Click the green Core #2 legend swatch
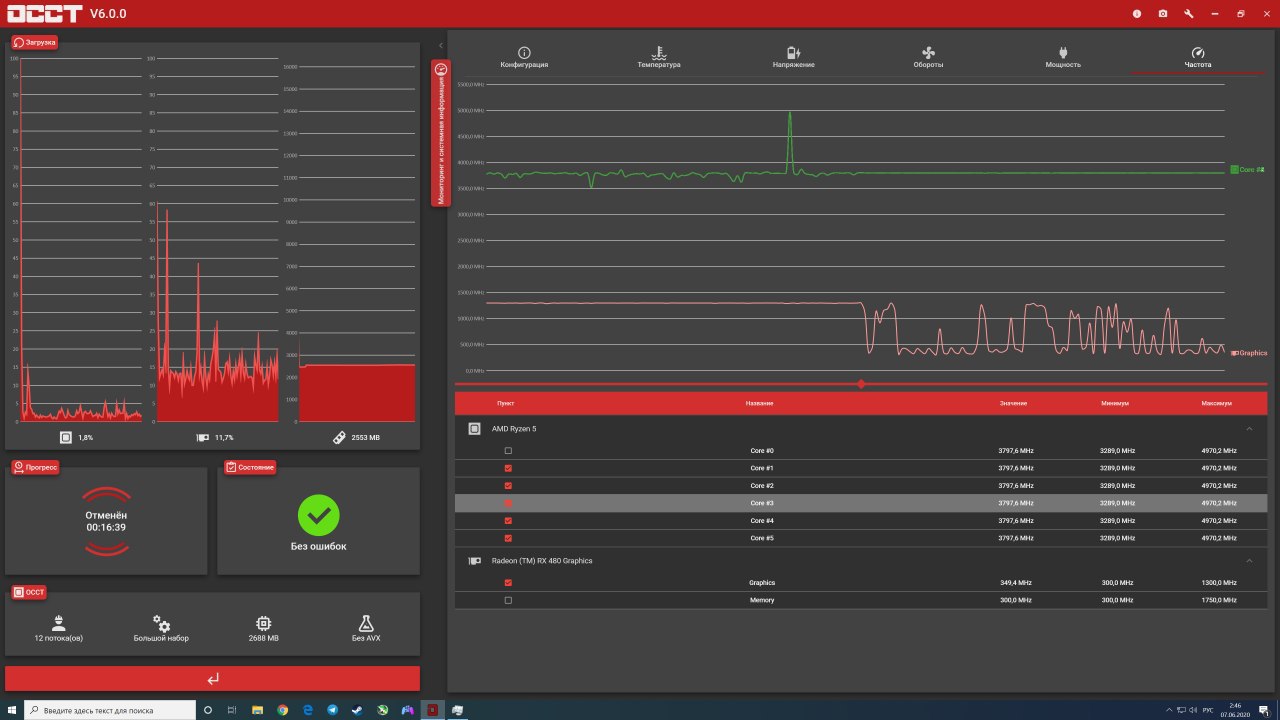 [1234, 170]
